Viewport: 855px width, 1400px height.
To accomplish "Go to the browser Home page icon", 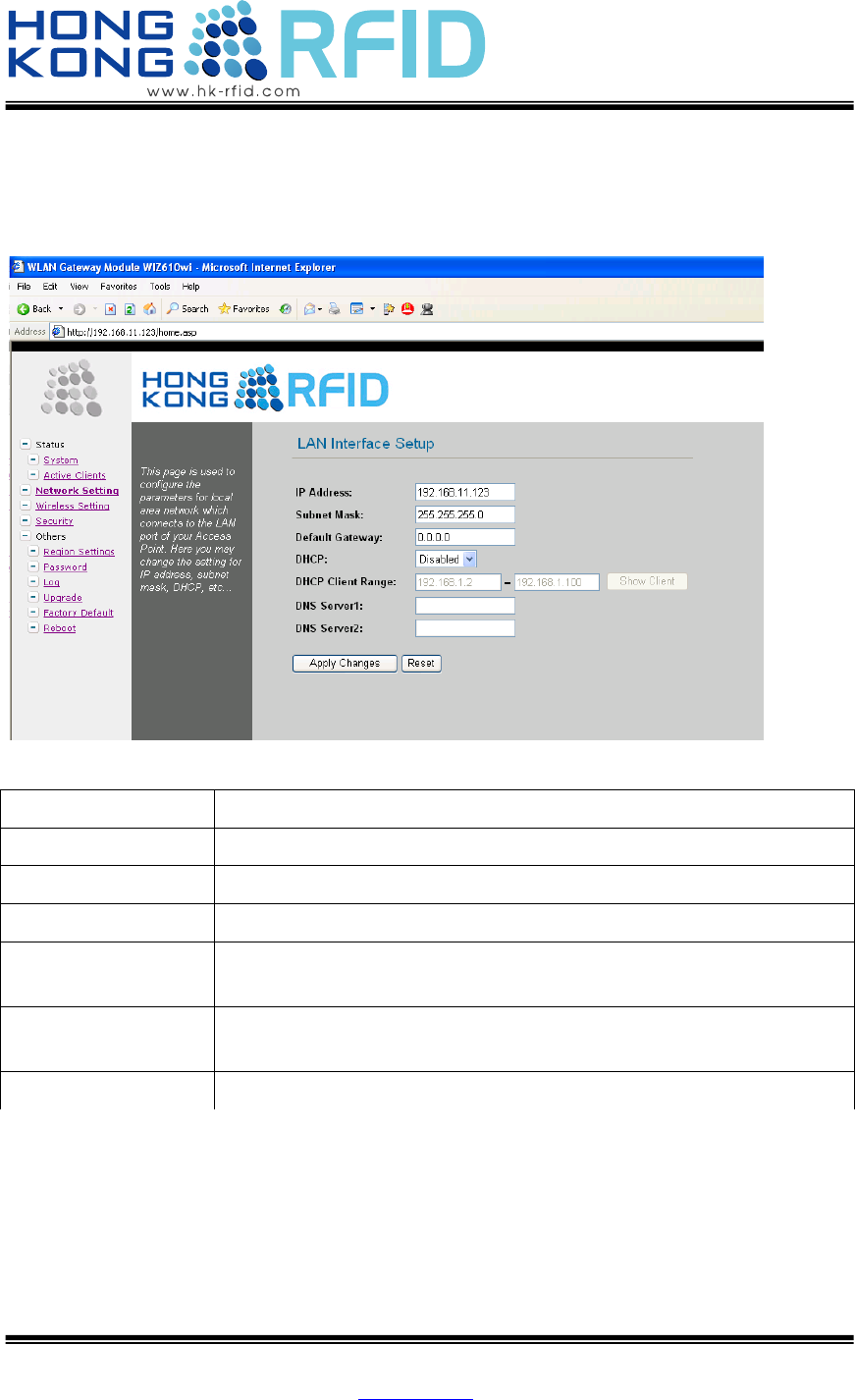I will pyautogui.click(x=149, y=309).
